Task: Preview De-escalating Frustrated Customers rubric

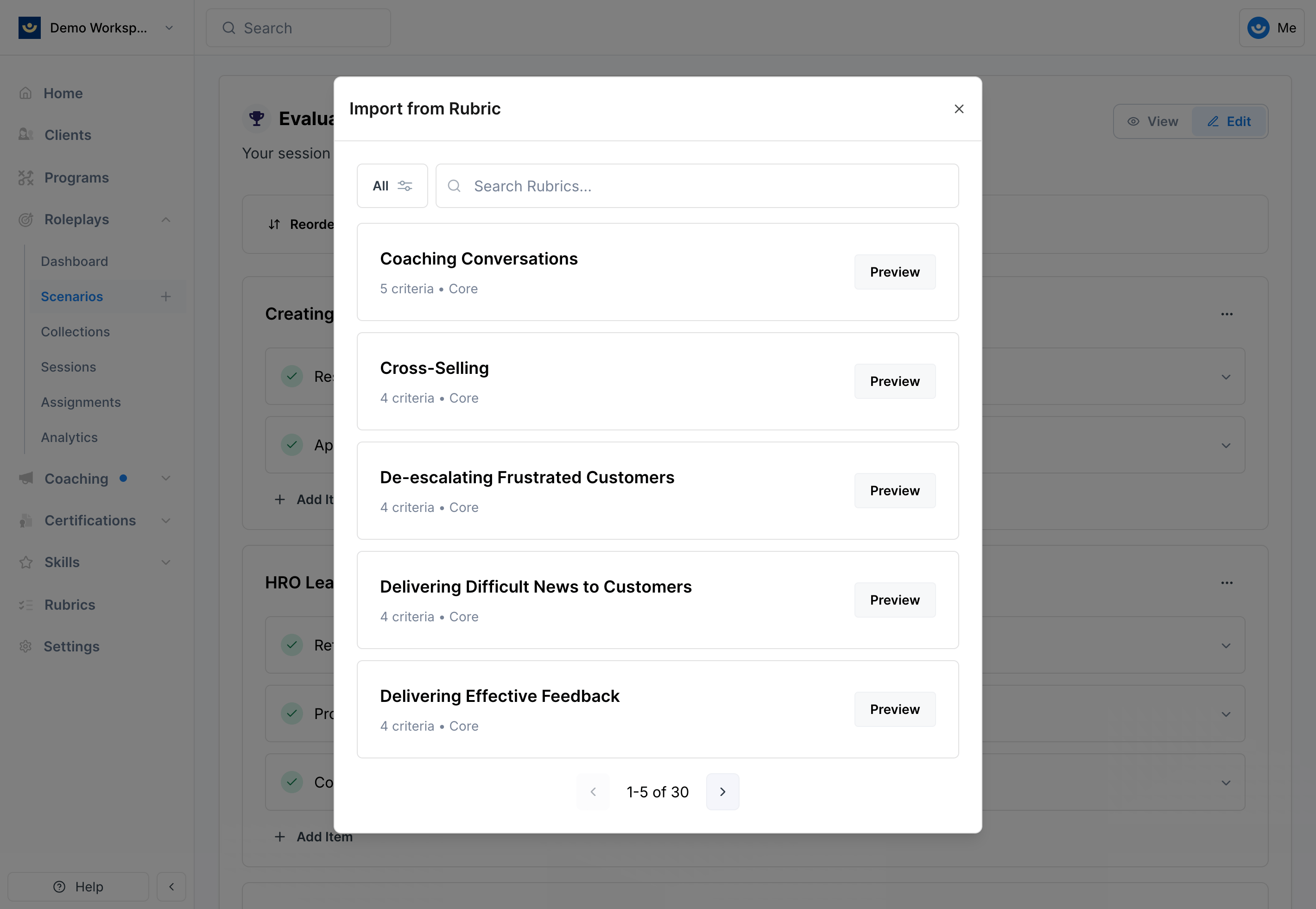Action: pos(894,490)
